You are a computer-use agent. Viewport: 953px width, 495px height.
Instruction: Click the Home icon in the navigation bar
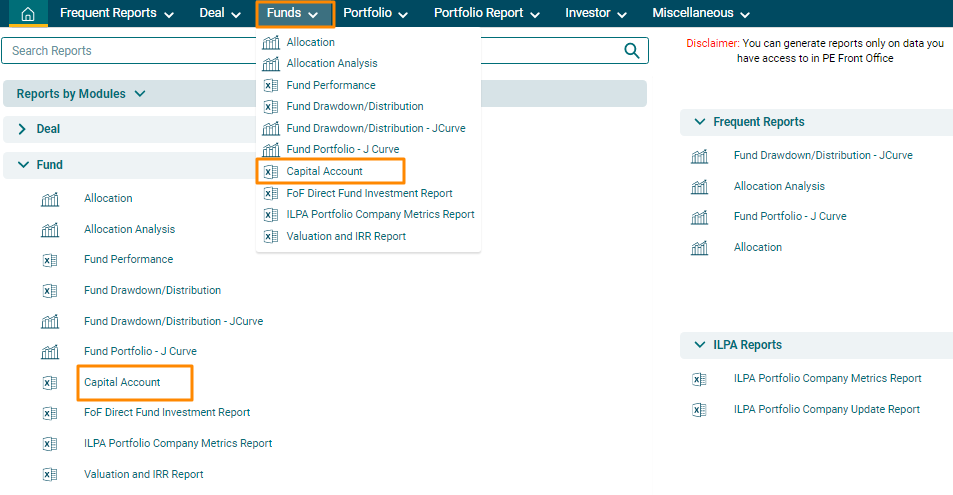pos(28,14)
